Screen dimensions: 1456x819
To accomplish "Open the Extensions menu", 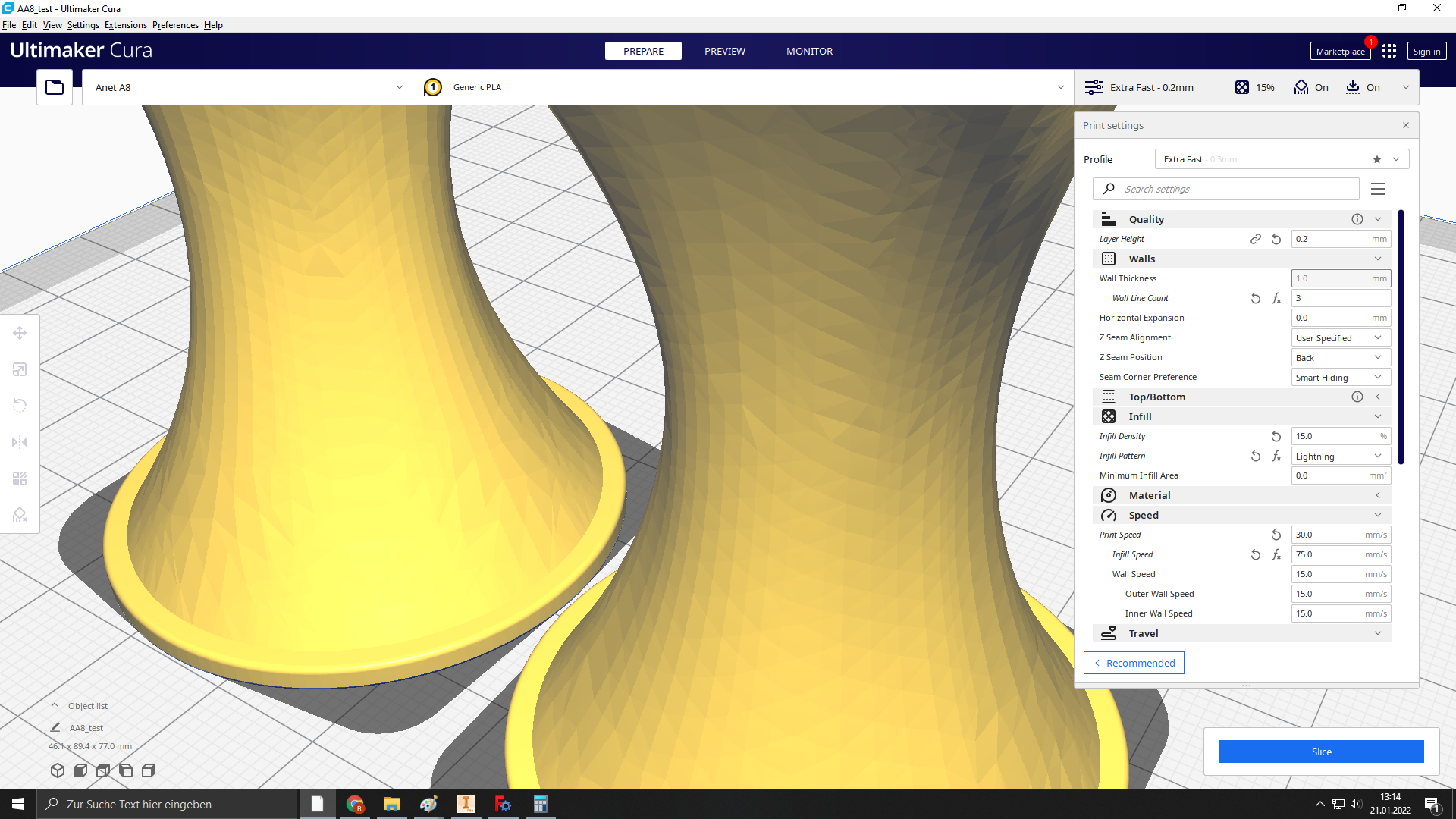I will pyautogui.click(x=125, y=25).
